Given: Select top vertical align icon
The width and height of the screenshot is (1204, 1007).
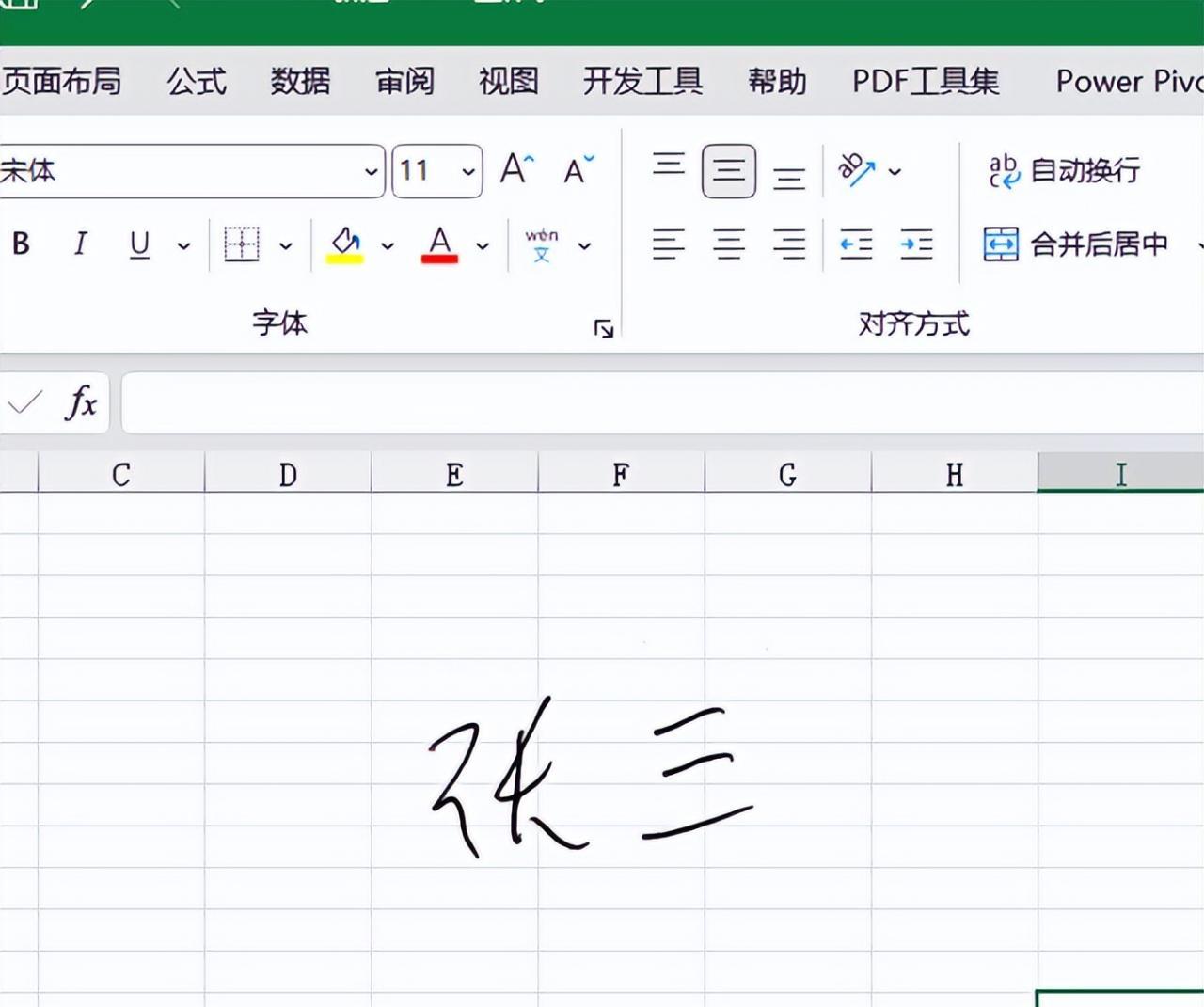Looking at the screenshot, I should pos(669,167).
